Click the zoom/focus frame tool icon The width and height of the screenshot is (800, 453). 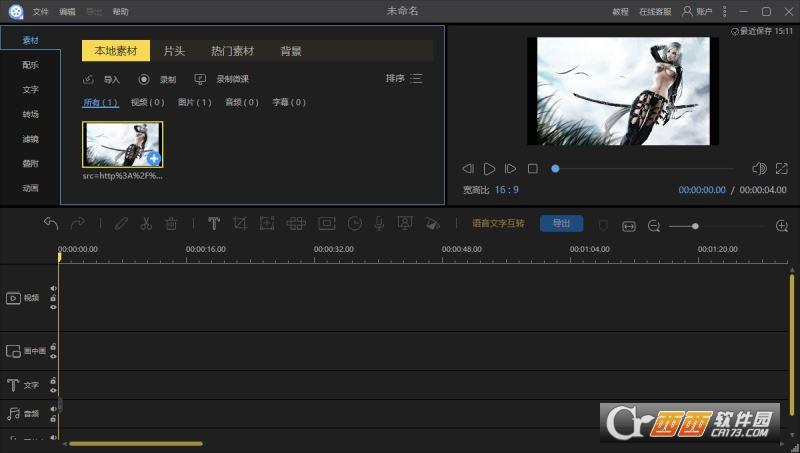point(267,223)
